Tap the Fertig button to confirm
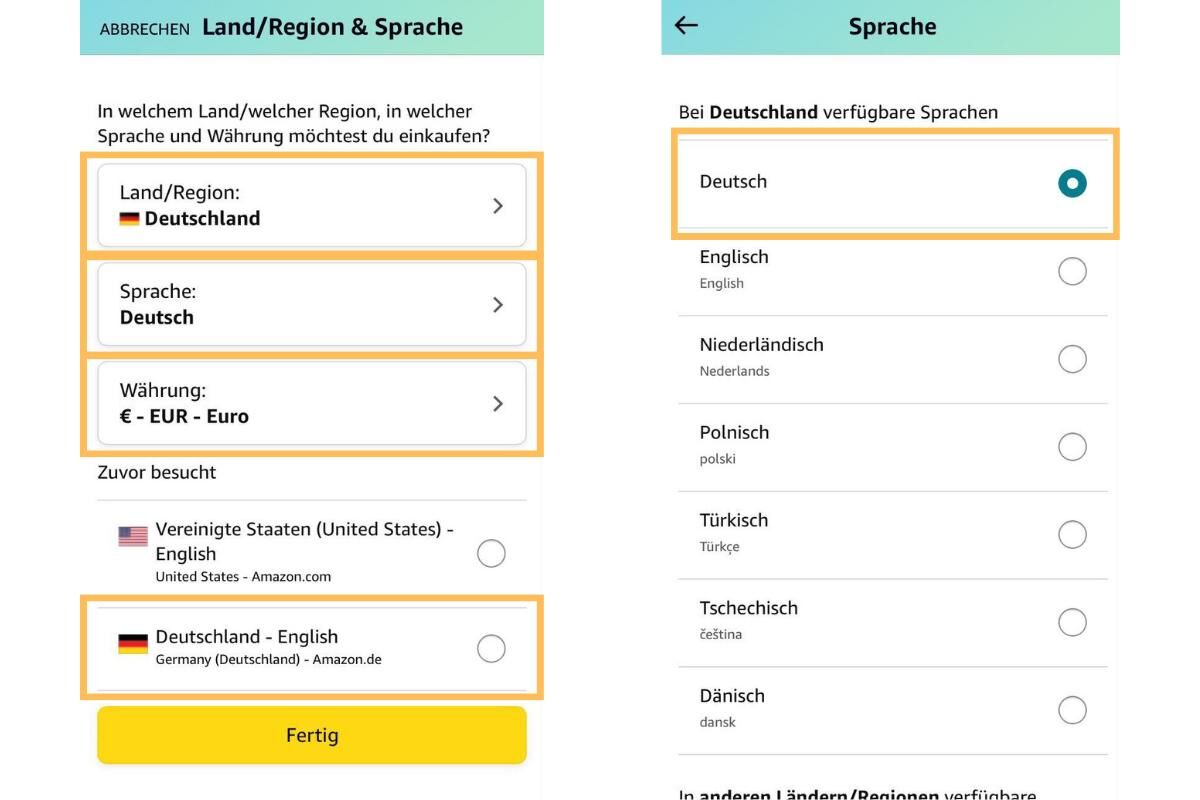 click(x=311, y=734)
